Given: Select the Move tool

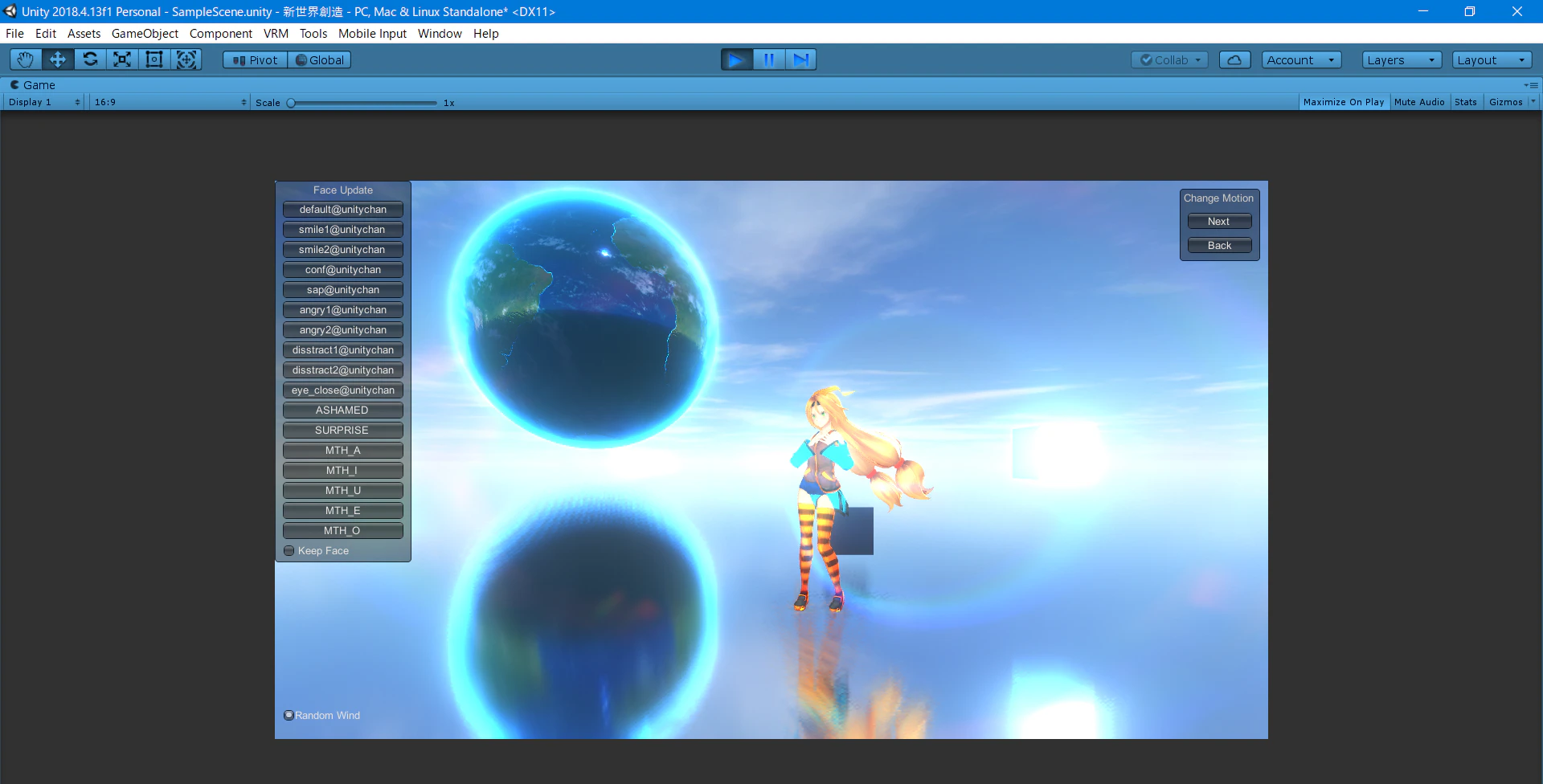Looking at the screenshot, I should (x=58, y=59).
